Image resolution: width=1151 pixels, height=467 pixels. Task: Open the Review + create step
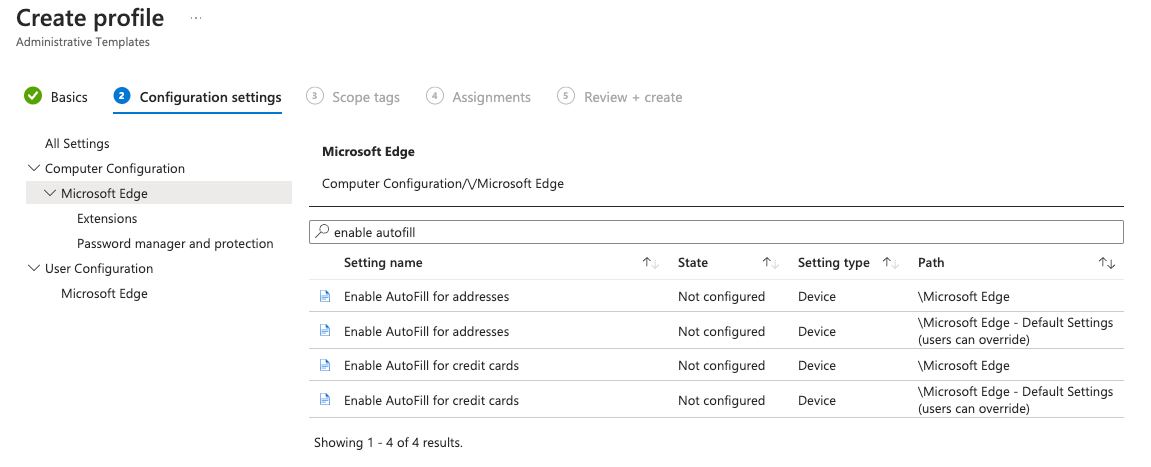620,97
